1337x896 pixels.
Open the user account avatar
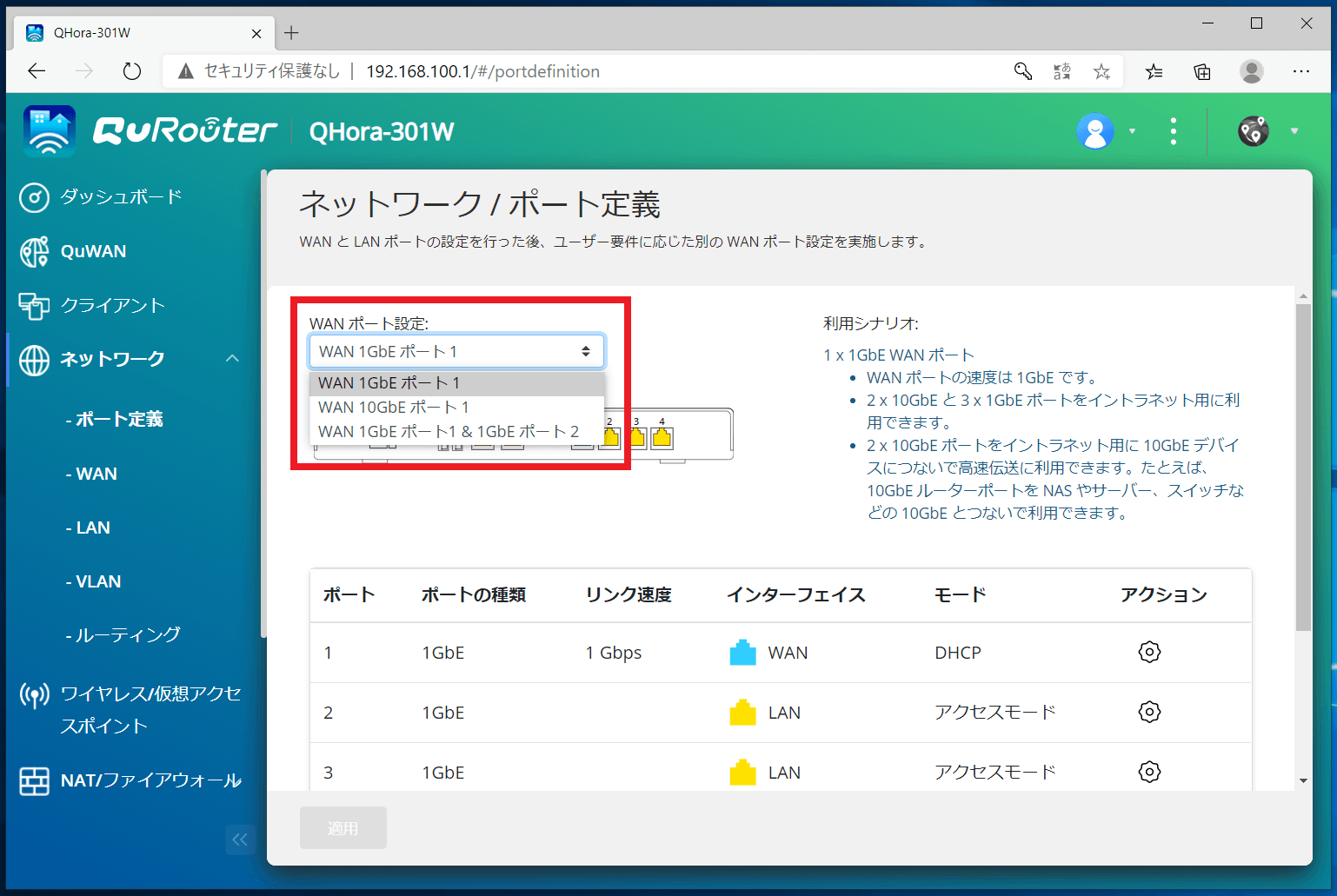(1095, 131)
